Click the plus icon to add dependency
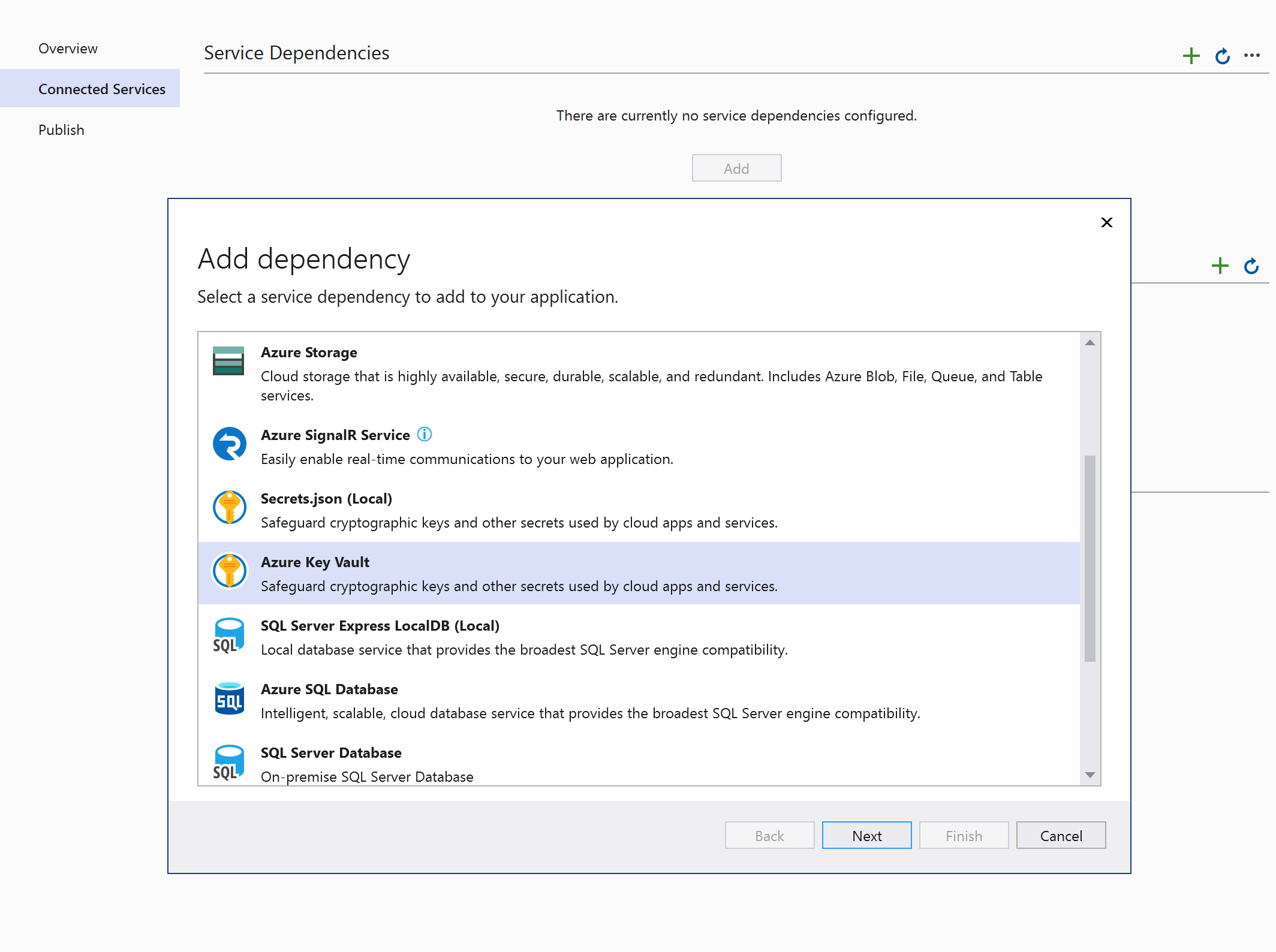 tap(1192, 54)
